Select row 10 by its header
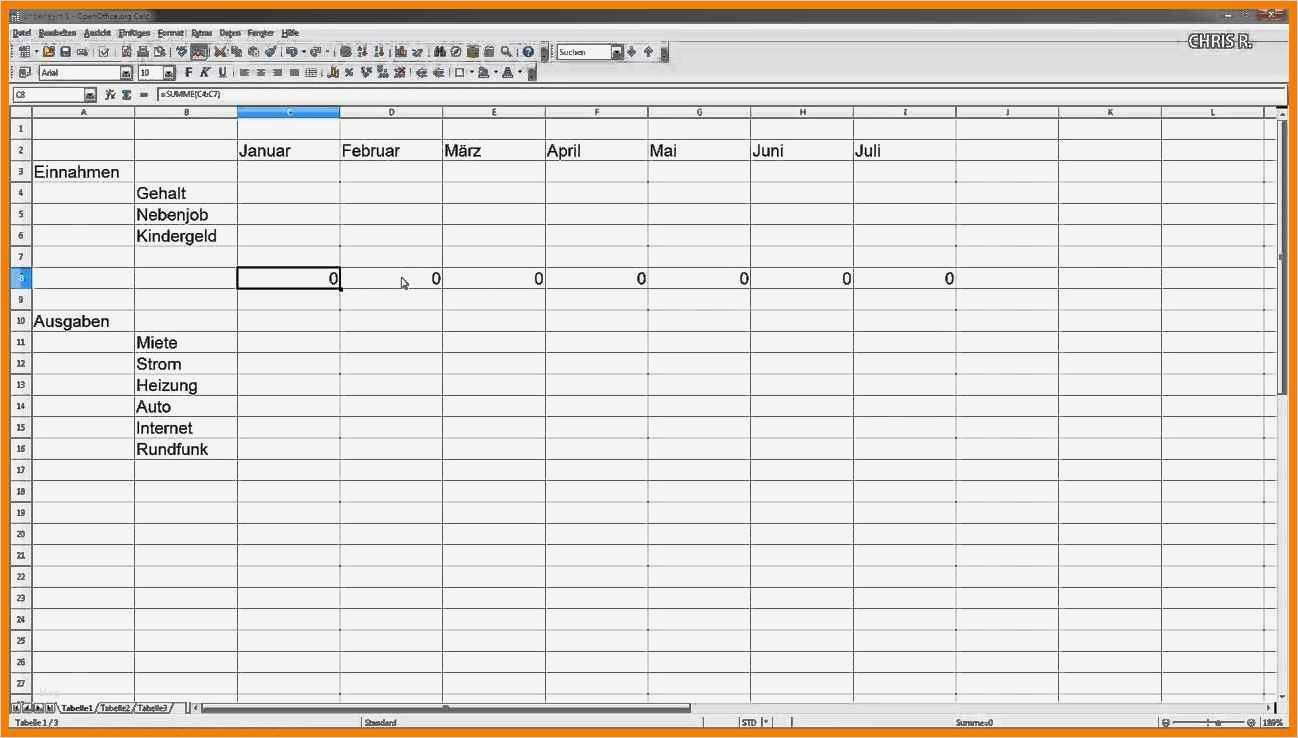1298x738 pixels. pos(21,321)
